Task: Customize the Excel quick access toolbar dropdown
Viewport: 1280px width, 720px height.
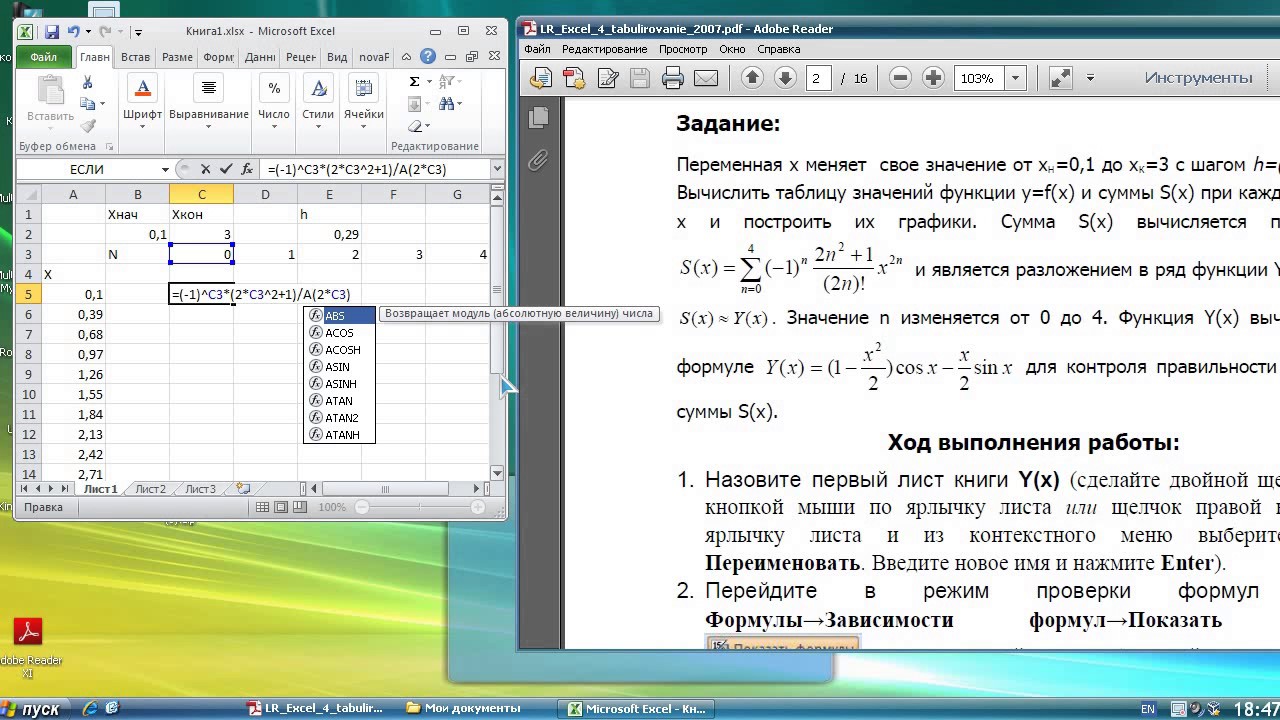Action: click(x=138, y=33)
